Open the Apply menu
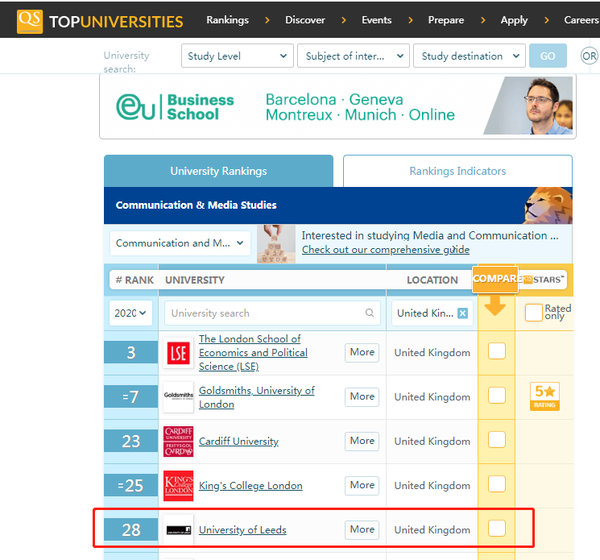Viewport: 600px width, 560px height. 514,20
